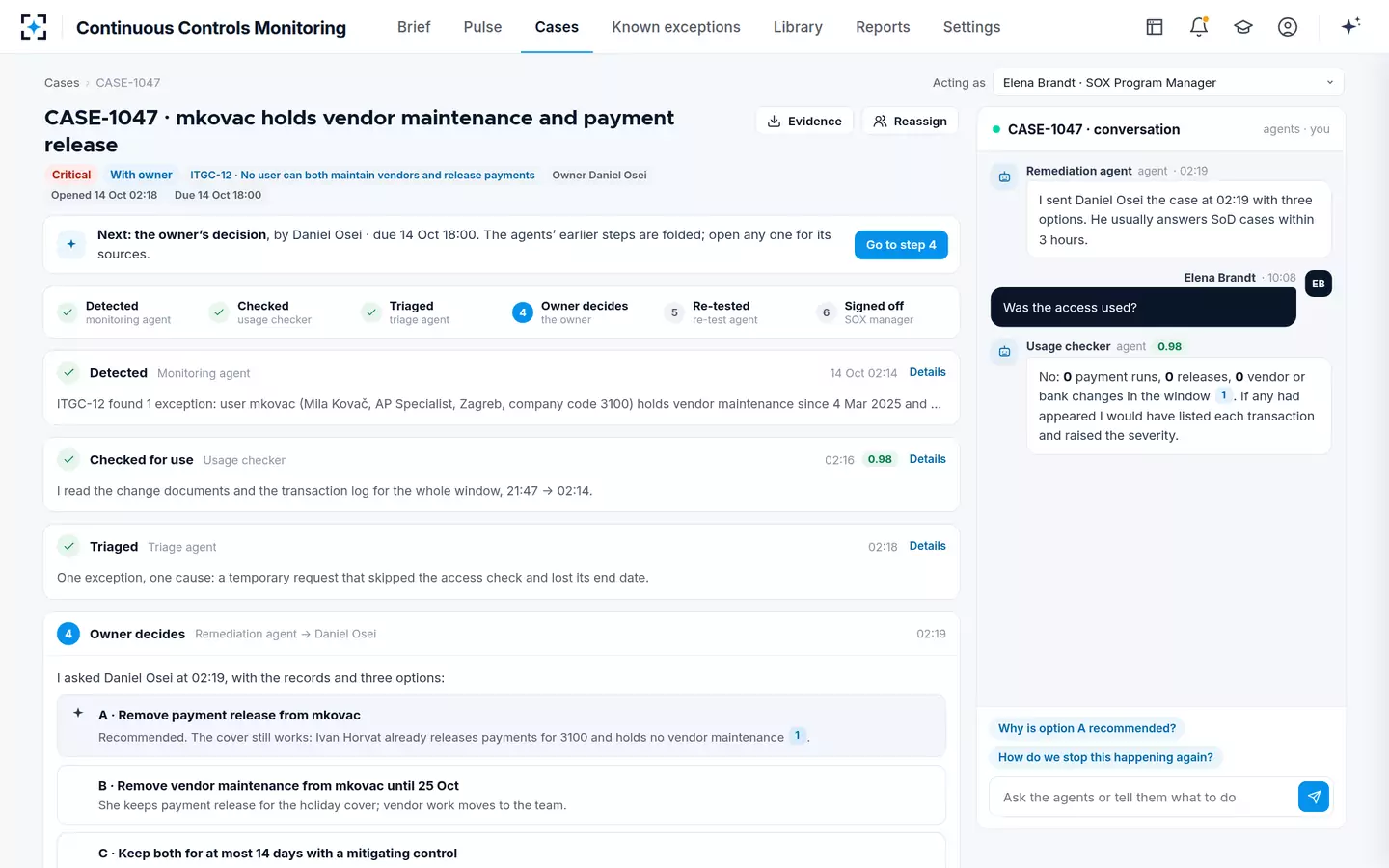
Task: Open the user account profile icon
Action: point(1288,27)
